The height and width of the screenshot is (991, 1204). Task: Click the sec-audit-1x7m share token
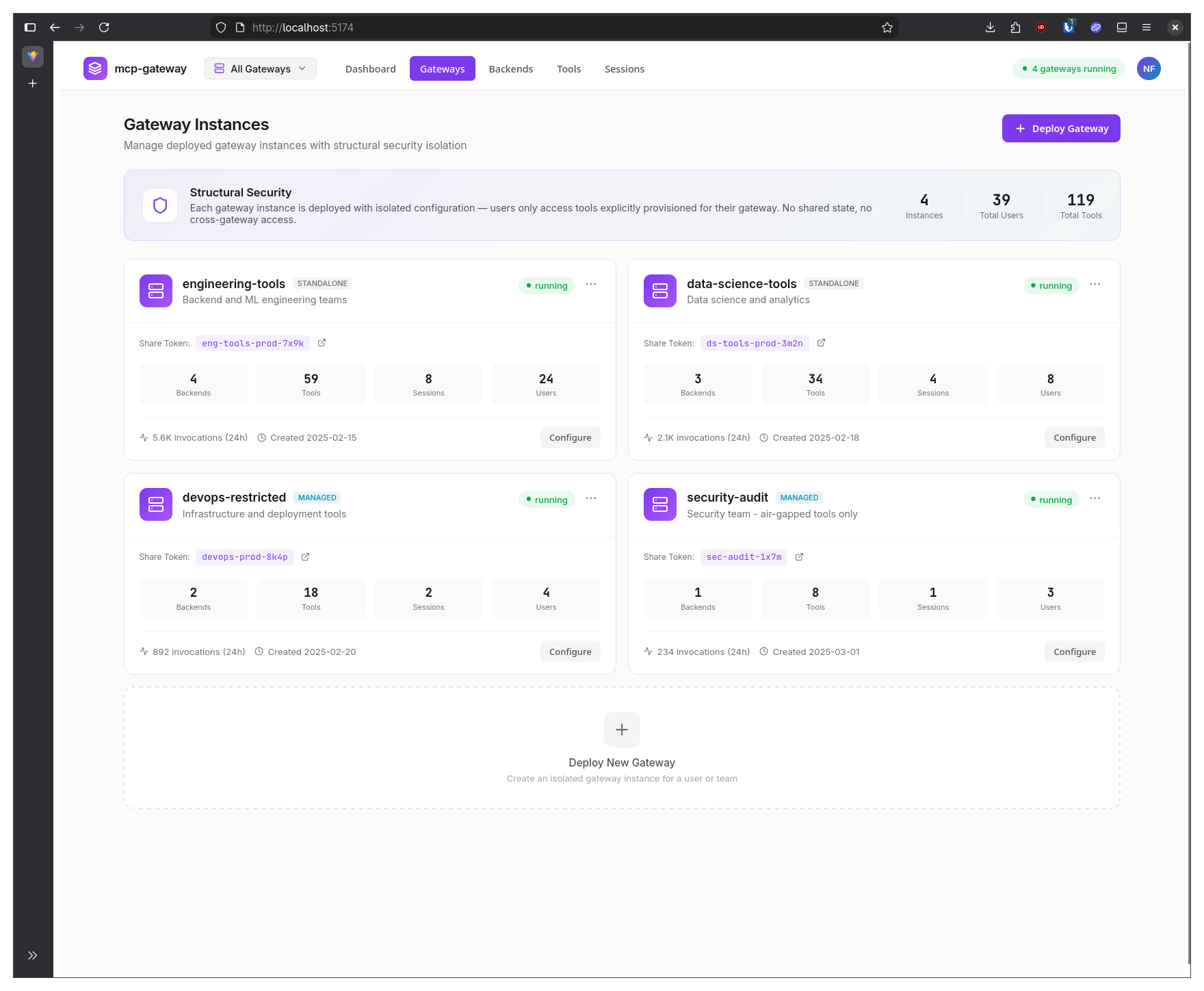[744, 557]
